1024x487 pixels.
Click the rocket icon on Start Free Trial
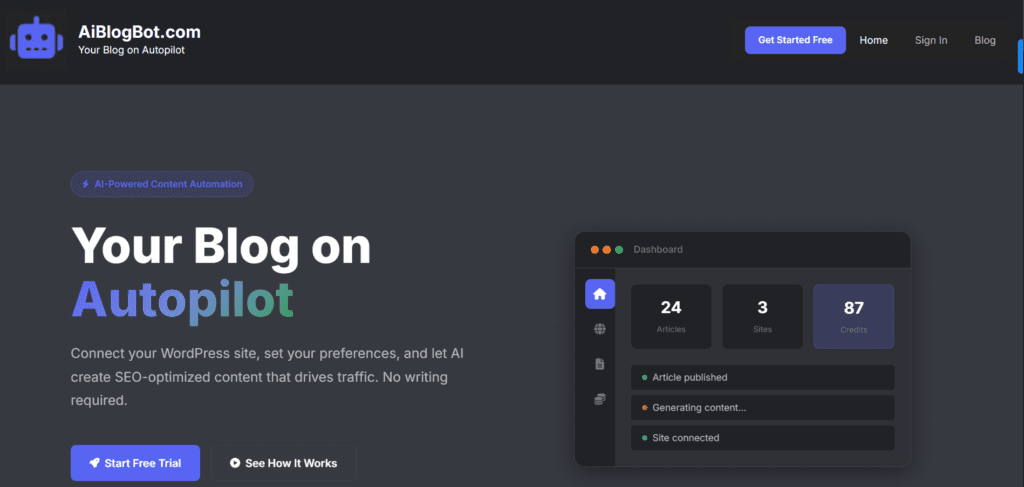(x=94, y=463)
